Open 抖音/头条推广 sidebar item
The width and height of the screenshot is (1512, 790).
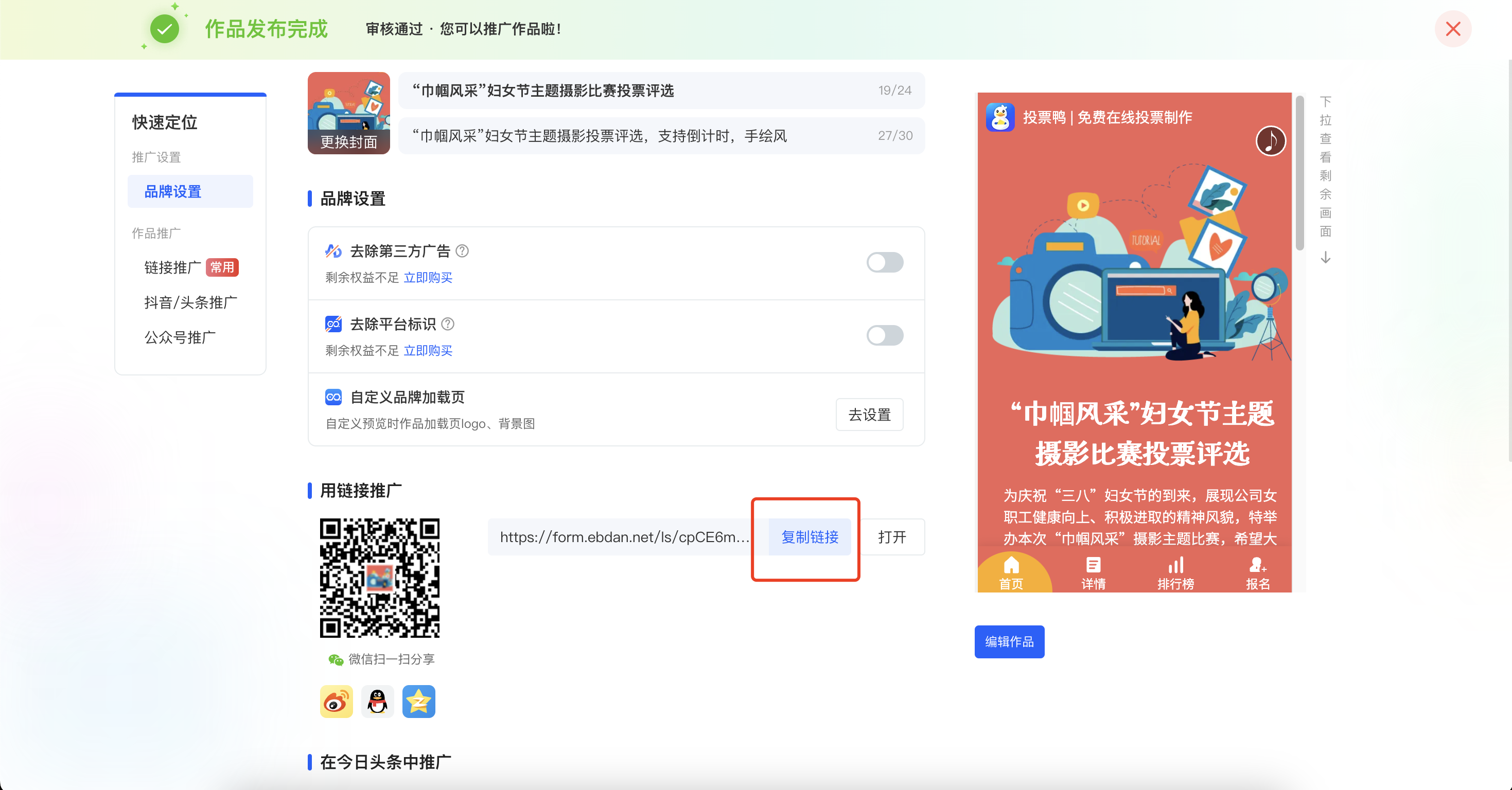[x=191, y=302]
